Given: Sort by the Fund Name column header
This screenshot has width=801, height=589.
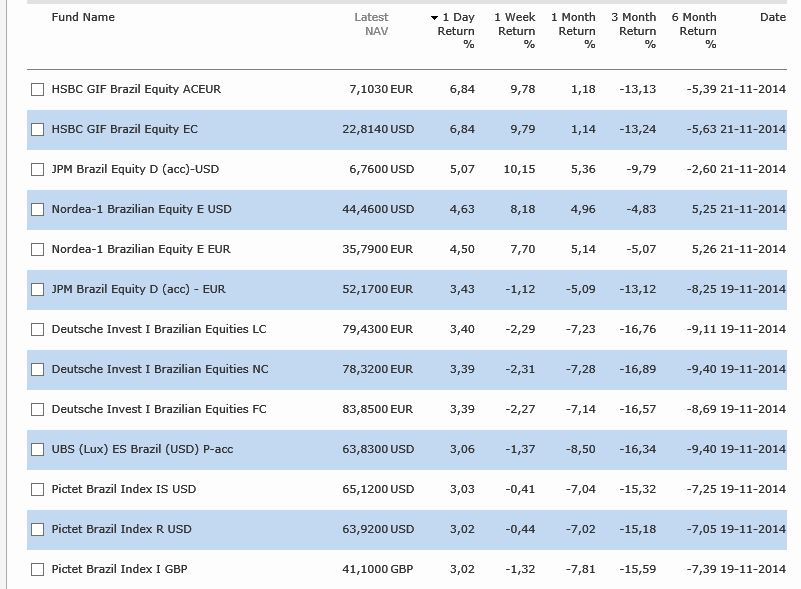Looking at the screenshot, I should coord(83,17).
